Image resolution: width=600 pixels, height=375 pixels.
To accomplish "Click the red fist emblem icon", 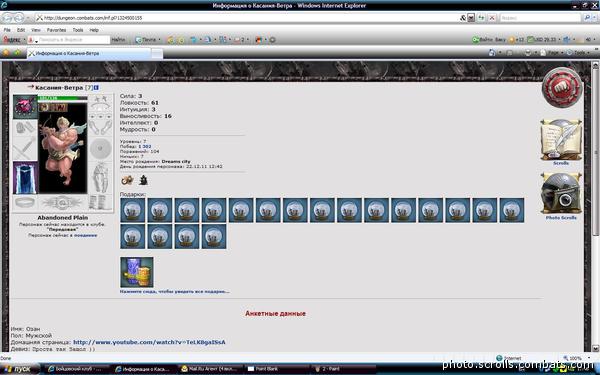I will click(561, 88).
